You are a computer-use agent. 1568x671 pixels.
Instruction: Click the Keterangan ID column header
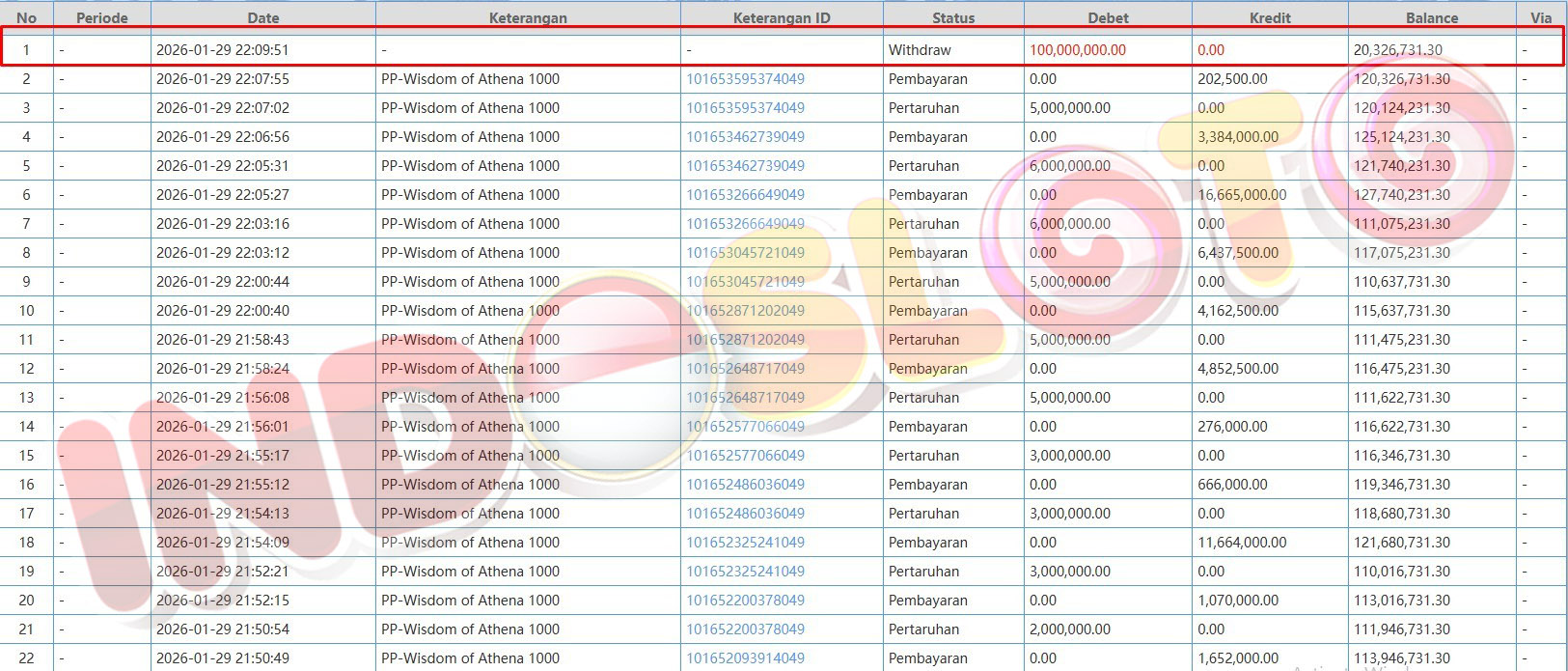click(x=781, y=17)
